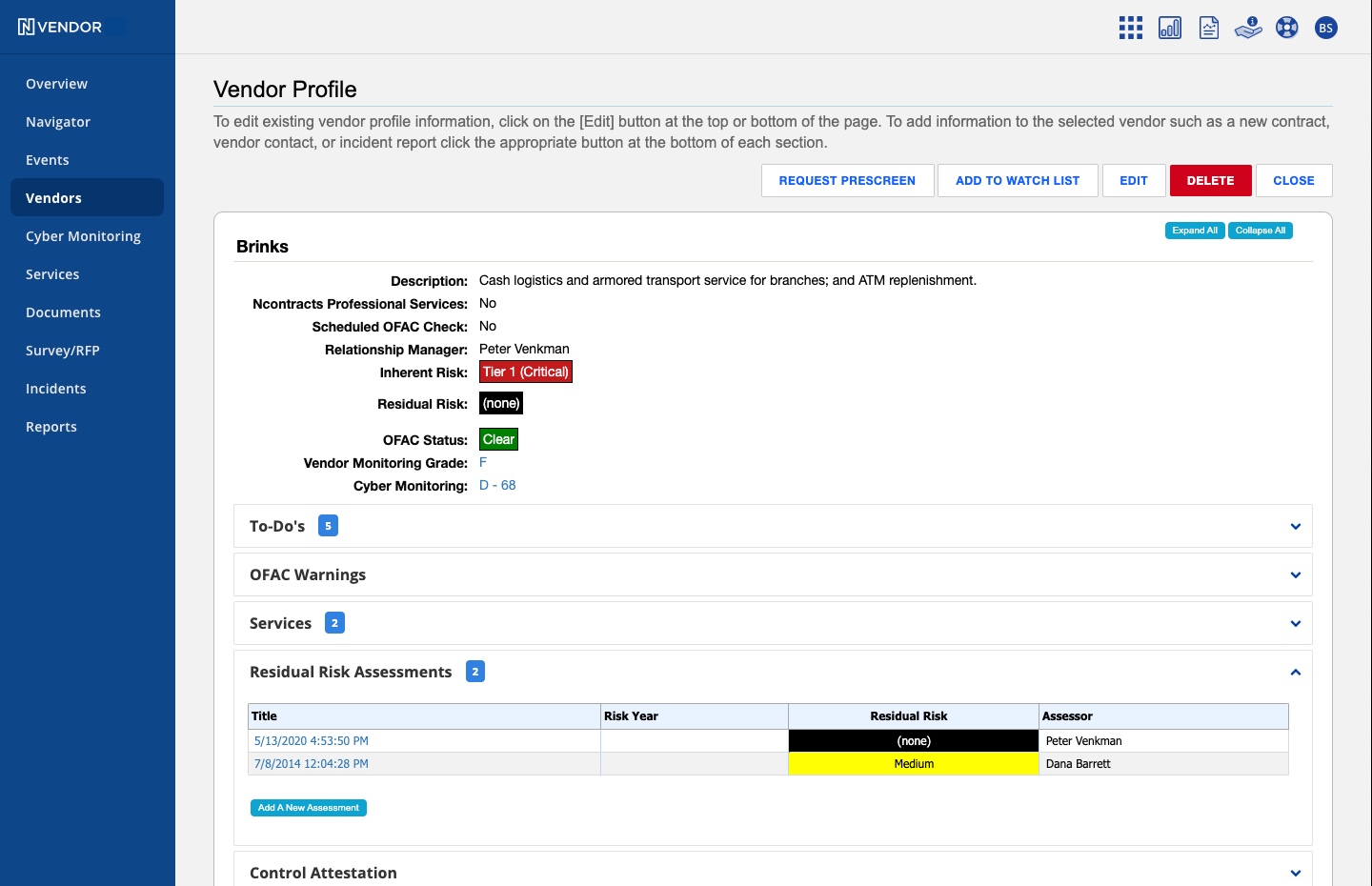Open the 5/13/2020 assessment entry
1372x886 pixels.
[x=311, y=740]
